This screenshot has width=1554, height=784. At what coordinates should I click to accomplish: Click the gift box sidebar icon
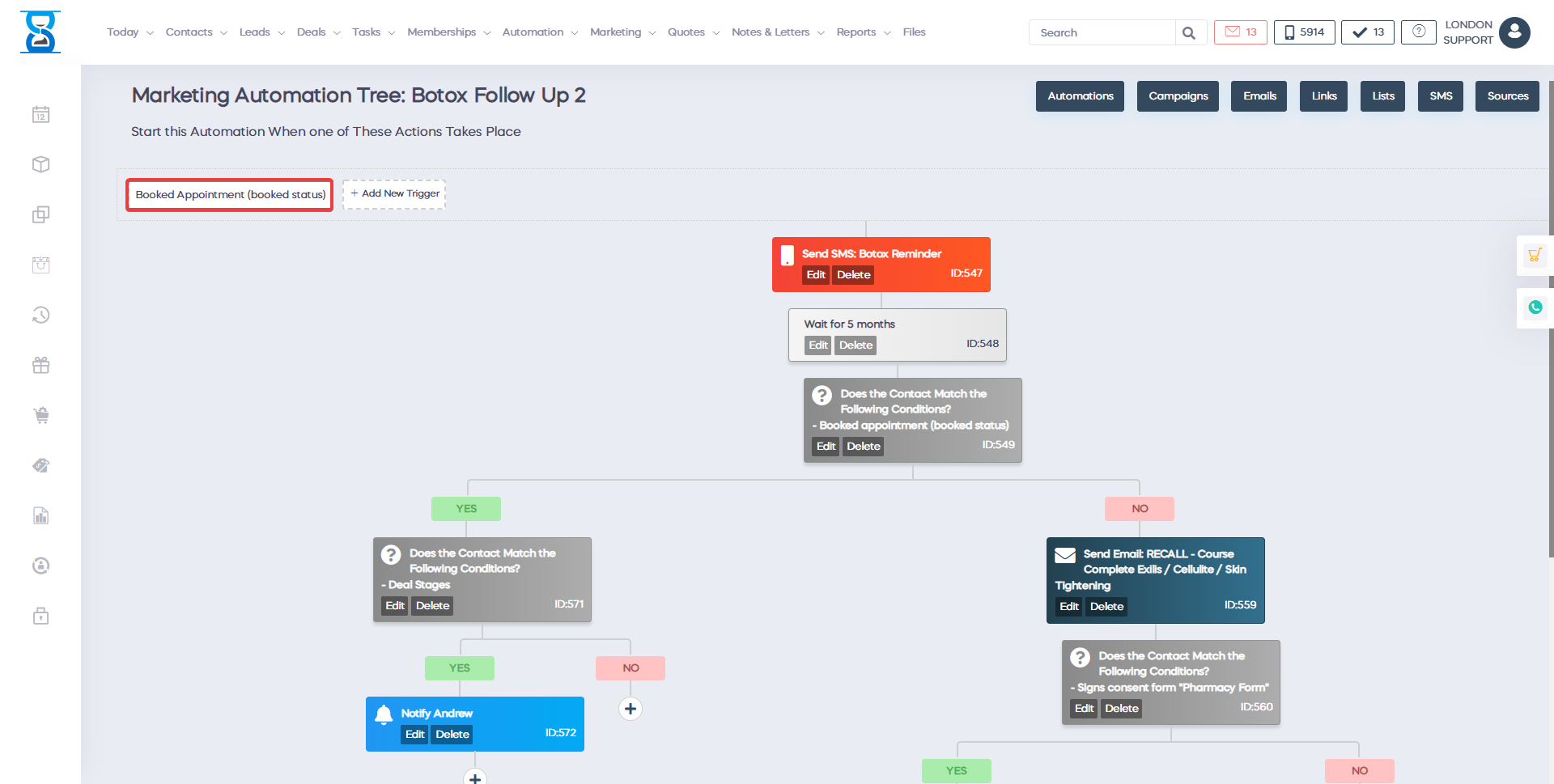tap(40, 366)
